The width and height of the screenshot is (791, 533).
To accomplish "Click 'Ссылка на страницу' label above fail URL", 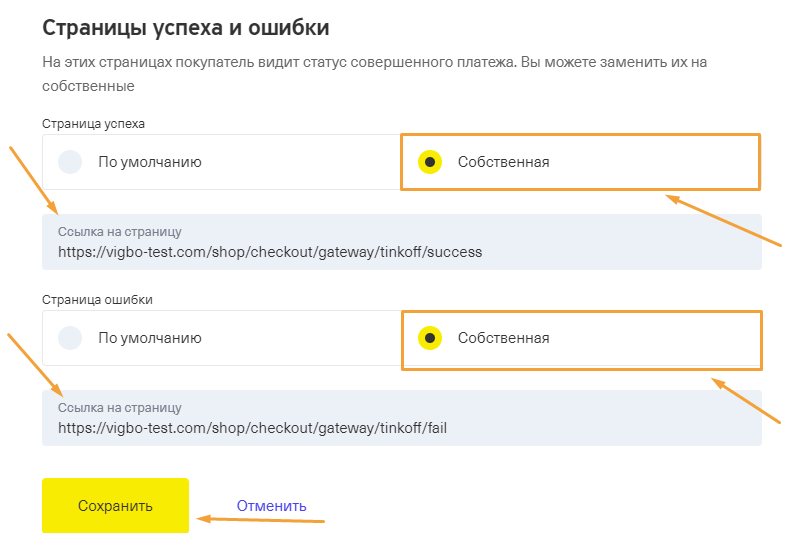I will click(x=119, y=408).
